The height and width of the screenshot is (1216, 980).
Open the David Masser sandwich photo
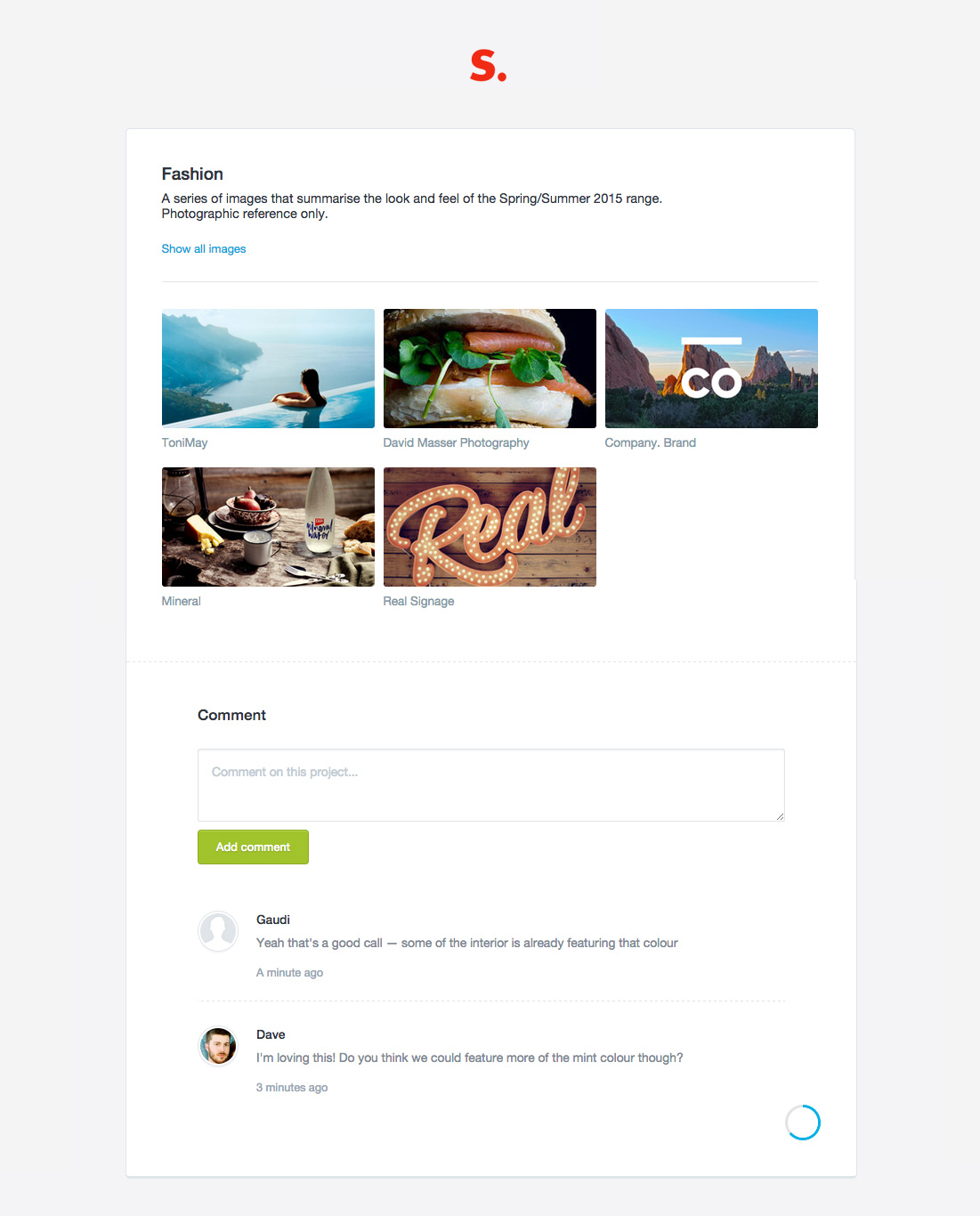point(490,369)
